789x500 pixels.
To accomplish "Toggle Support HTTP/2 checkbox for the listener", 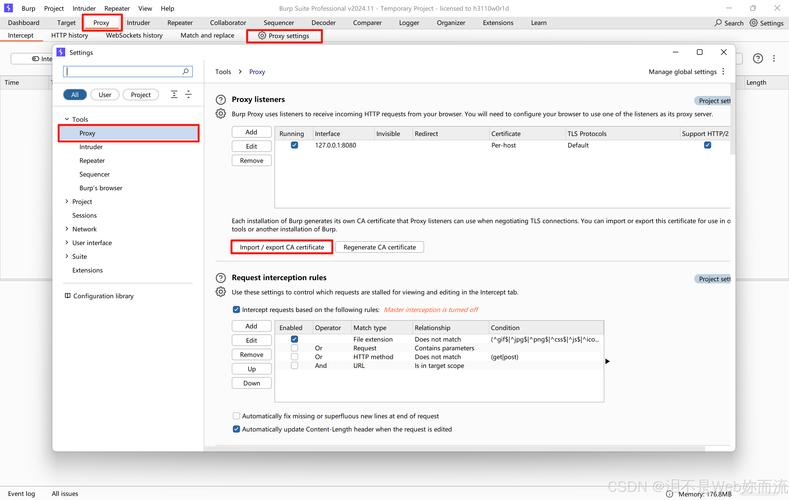I will pos(707,145).
